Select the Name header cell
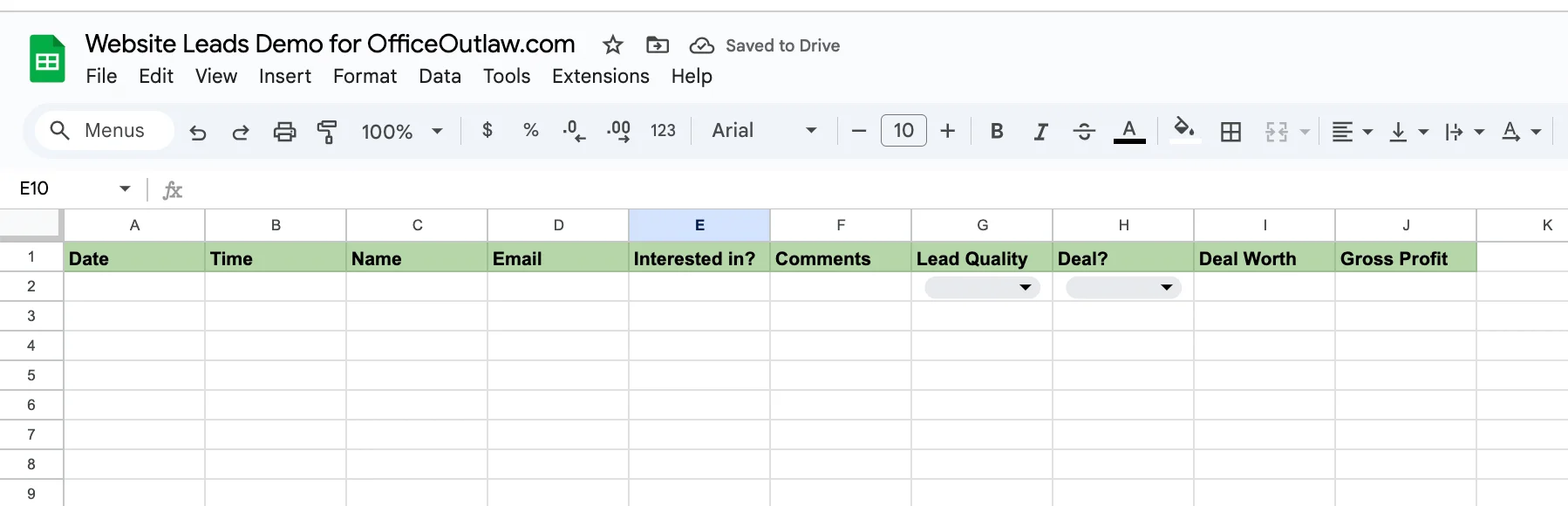The width and height of the screenshot is (1568, 506). coord(417,257)
